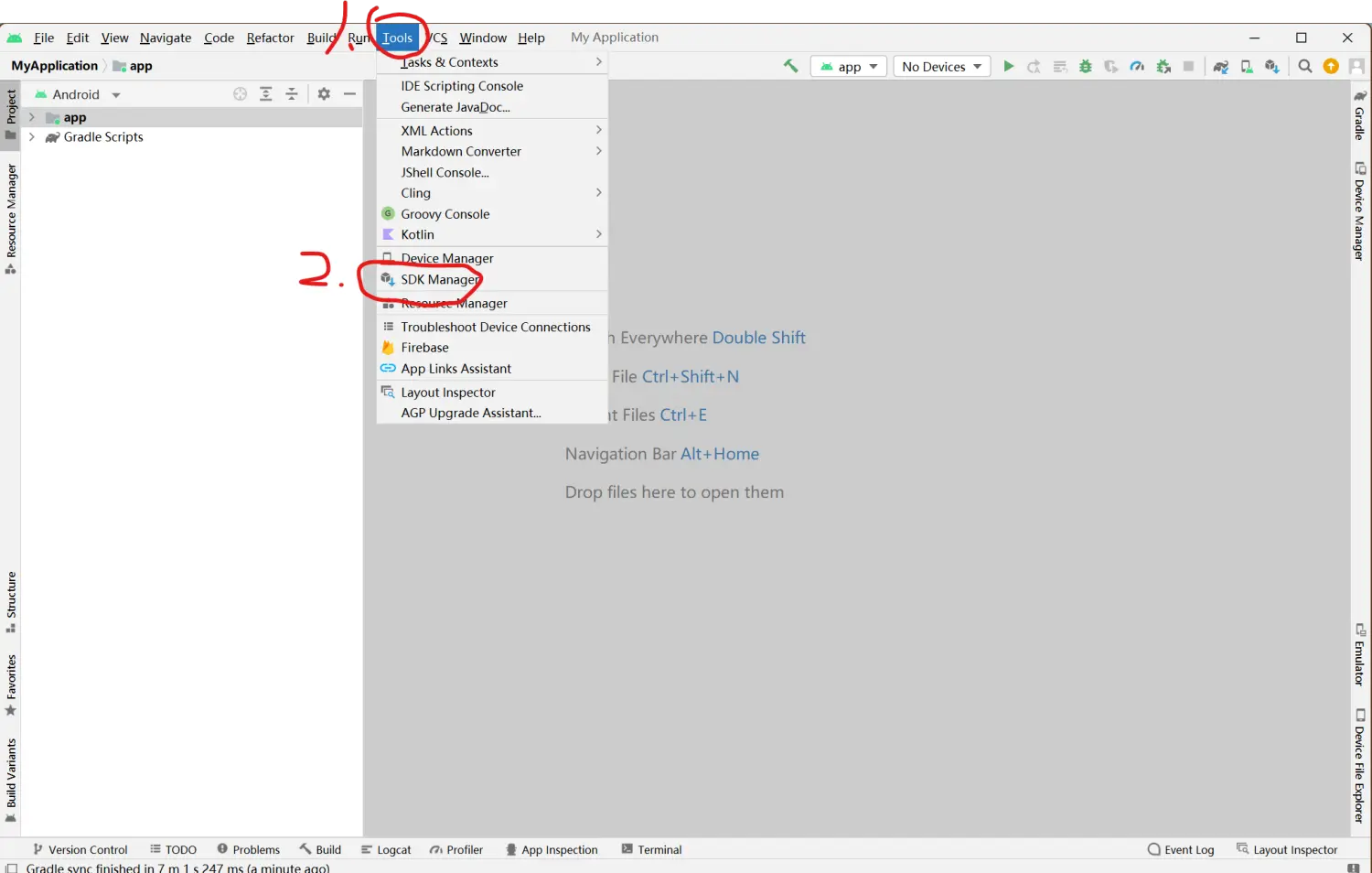Viewport: 1372px width, 873px height.
Task: Click the Expand All icon in project panel
Action: 265,93
